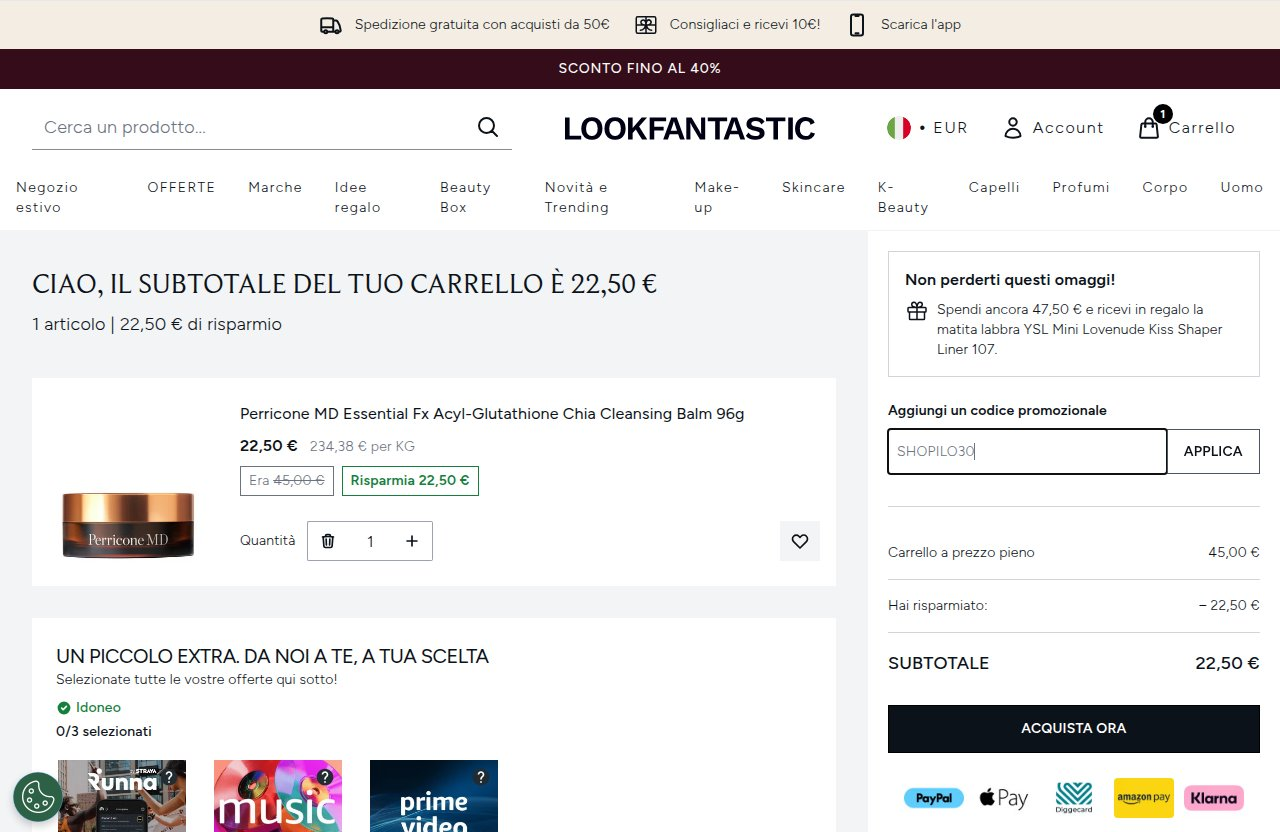
Task: Click the Diggecard payment icon
Action: pos(1074,798)
